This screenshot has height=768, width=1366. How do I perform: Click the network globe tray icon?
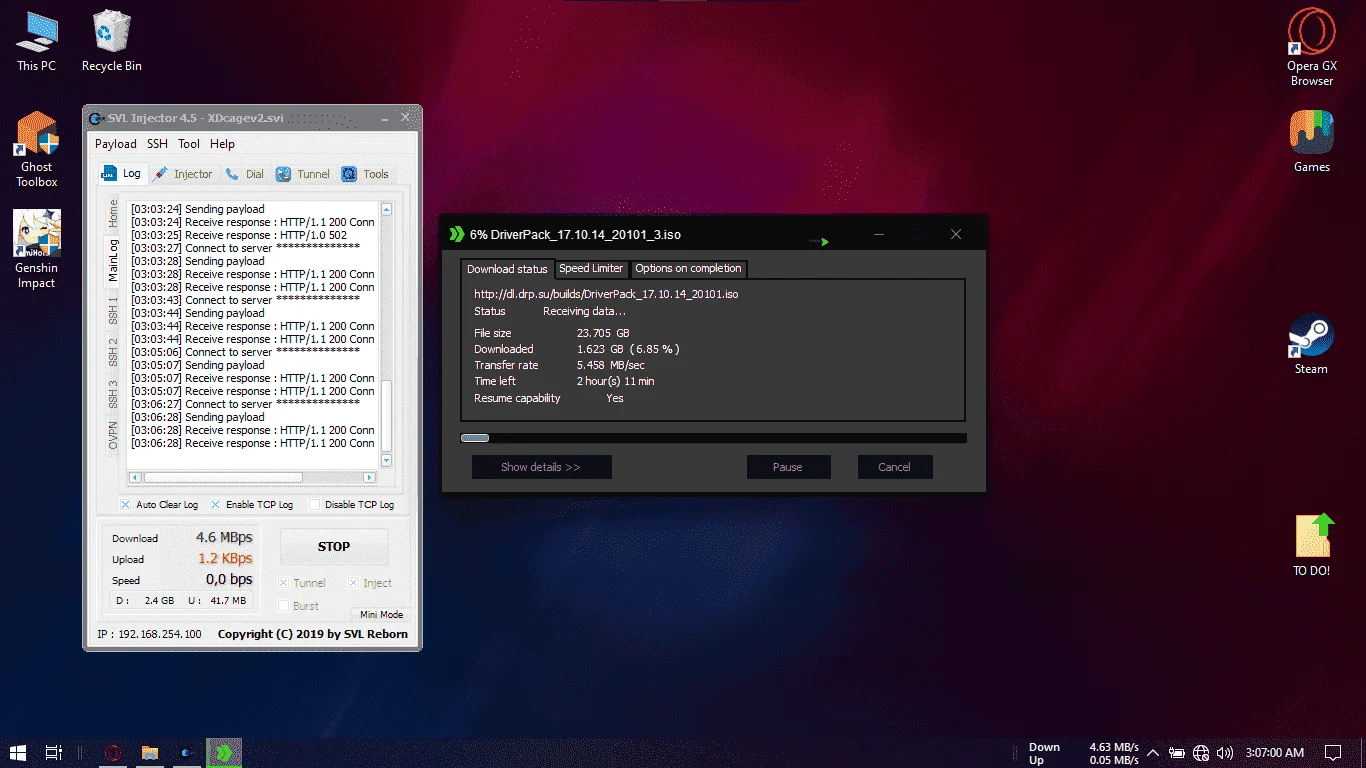pos(1201,752)
